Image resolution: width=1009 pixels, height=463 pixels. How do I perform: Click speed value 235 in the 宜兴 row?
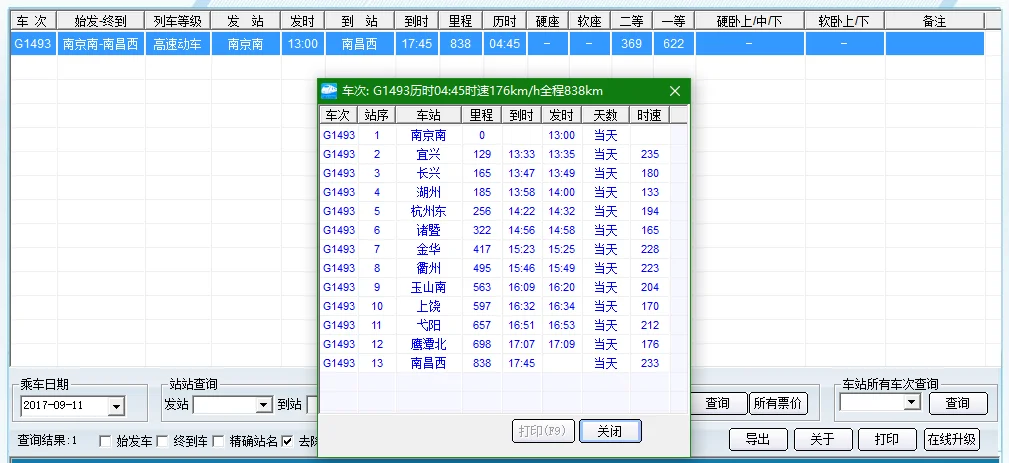pyautogui.click(x=650, y=154)
